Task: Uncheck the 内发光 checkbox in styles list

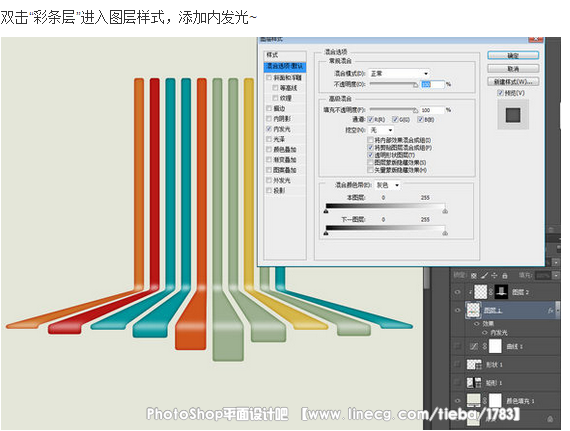Action: click(269, 129)
